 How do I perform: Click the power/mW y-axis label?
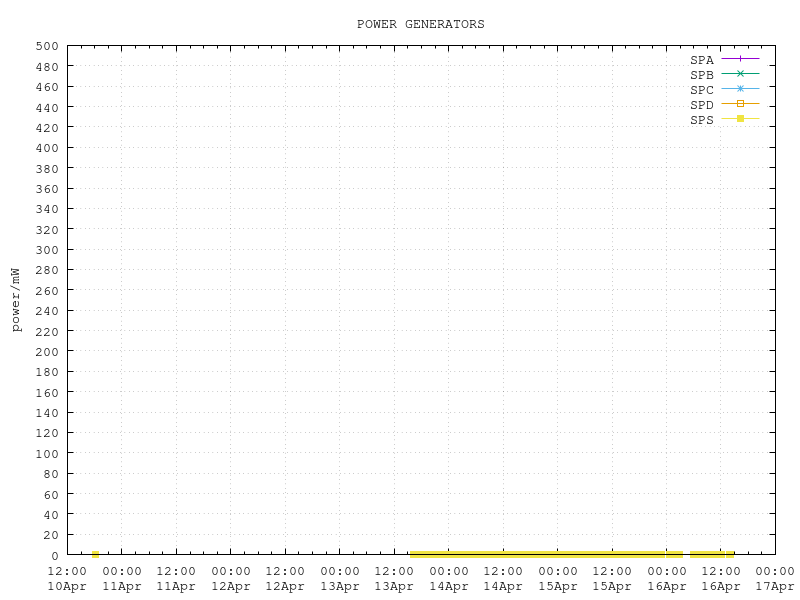[16, 299]
